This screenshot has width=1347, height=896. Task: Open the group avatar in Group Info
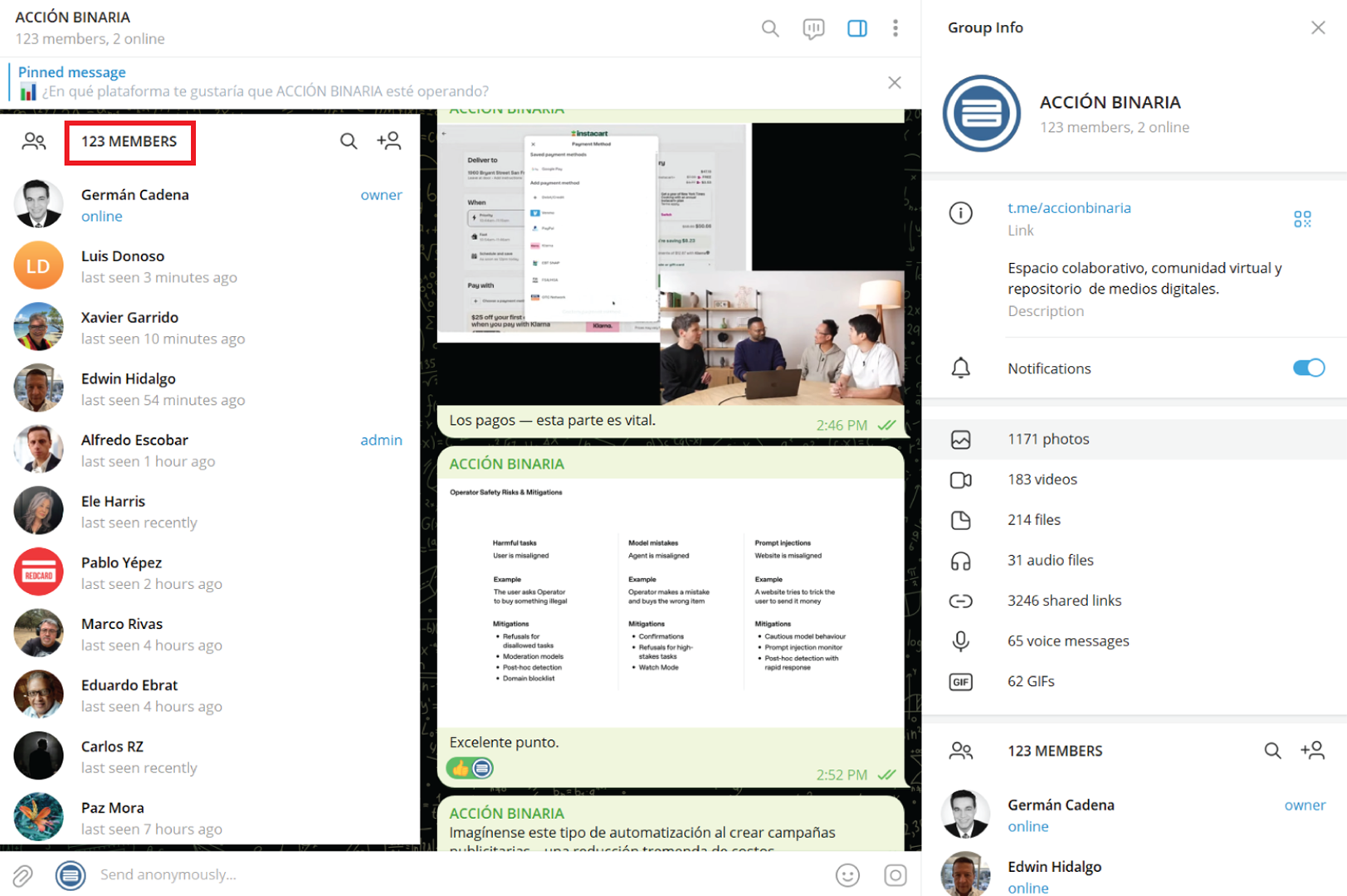click(982, 114)
